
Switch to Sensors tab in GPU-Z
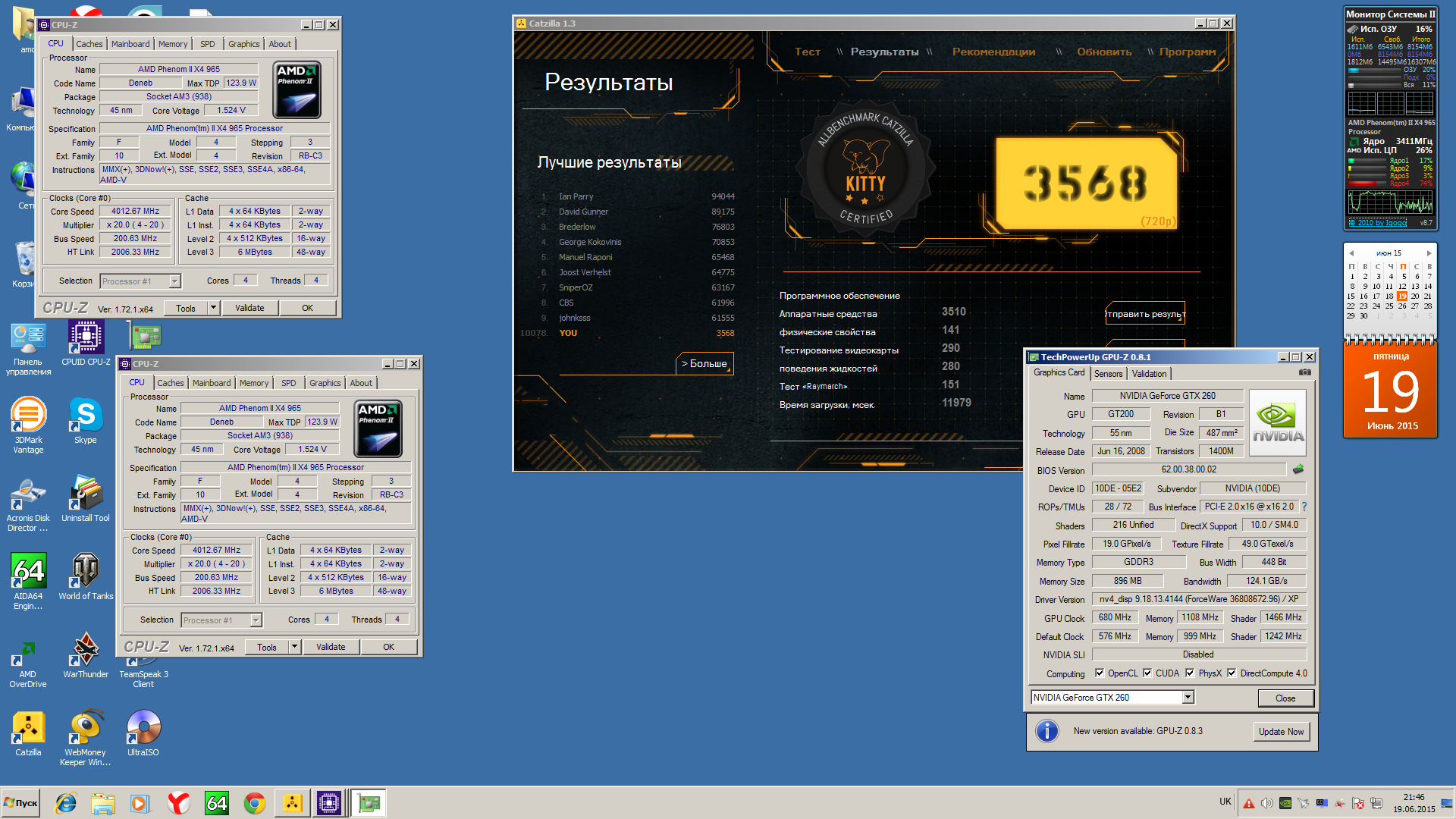pos(1108,374)
